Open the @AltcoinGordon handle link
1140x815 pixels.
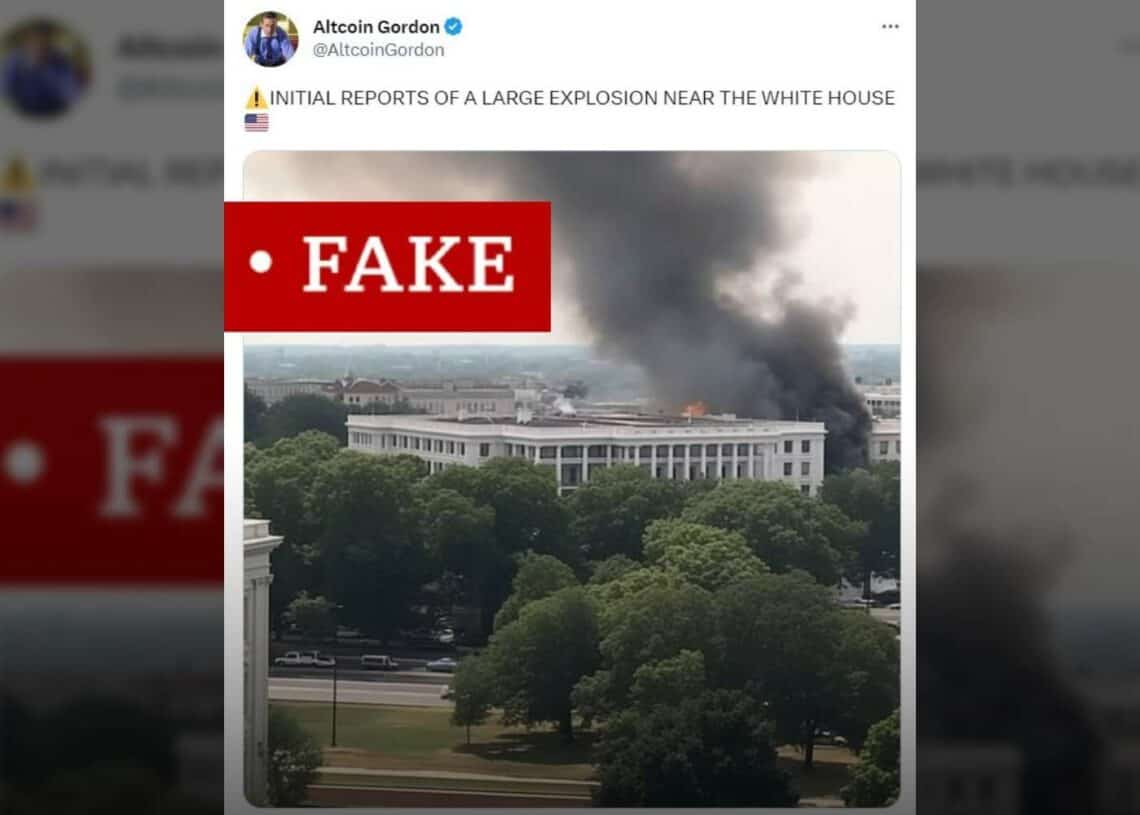(x=378, y=50)
